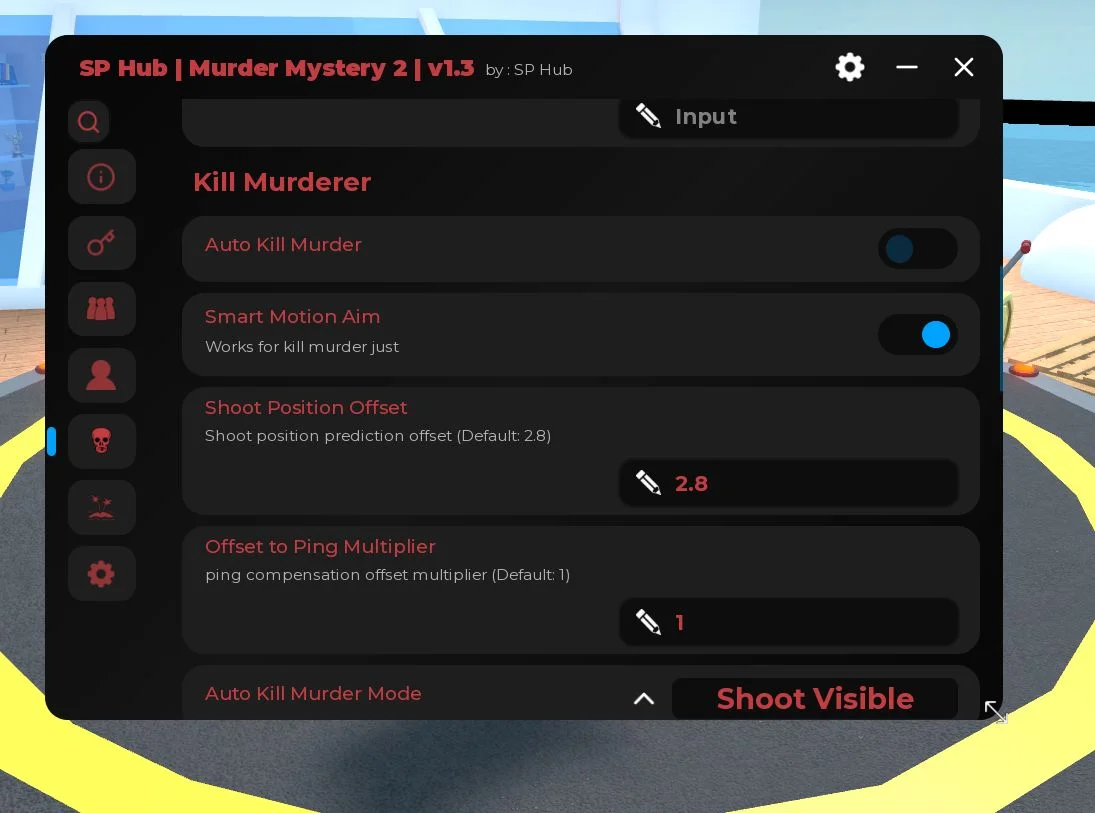This screenshot has width=1095, height=813.
Task: Click the 'Works for kill murder just' description
Action: (x=302, y=346)
